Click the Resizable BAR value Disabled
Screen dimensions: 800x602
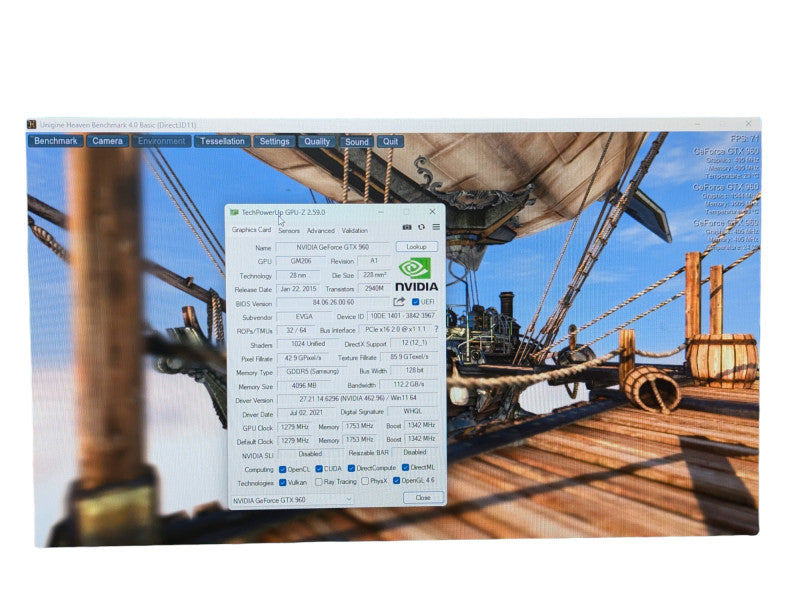point(415,453)
